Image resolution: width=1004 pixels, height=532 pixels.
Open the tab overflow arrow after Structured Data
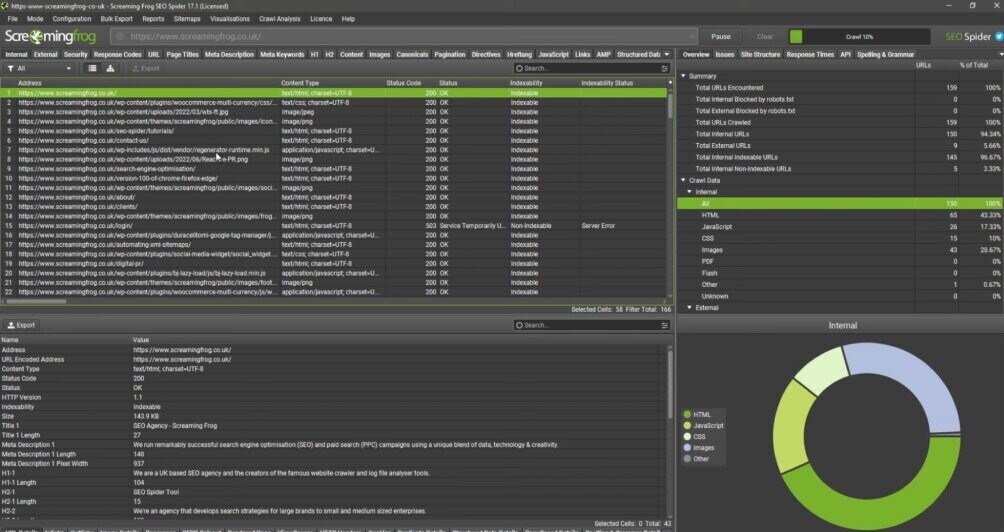667,54
